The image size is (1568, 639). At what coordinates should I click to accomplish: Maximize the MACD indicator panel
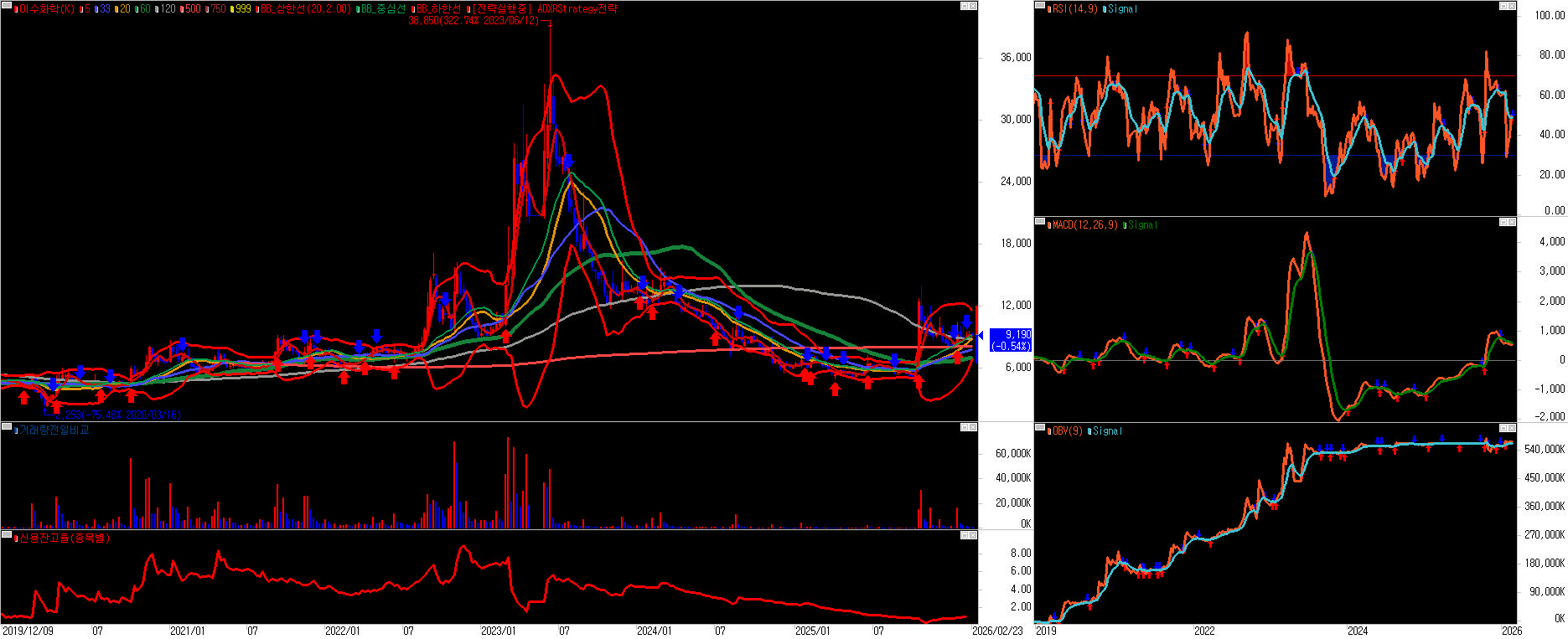click(x=1503, y=222)
